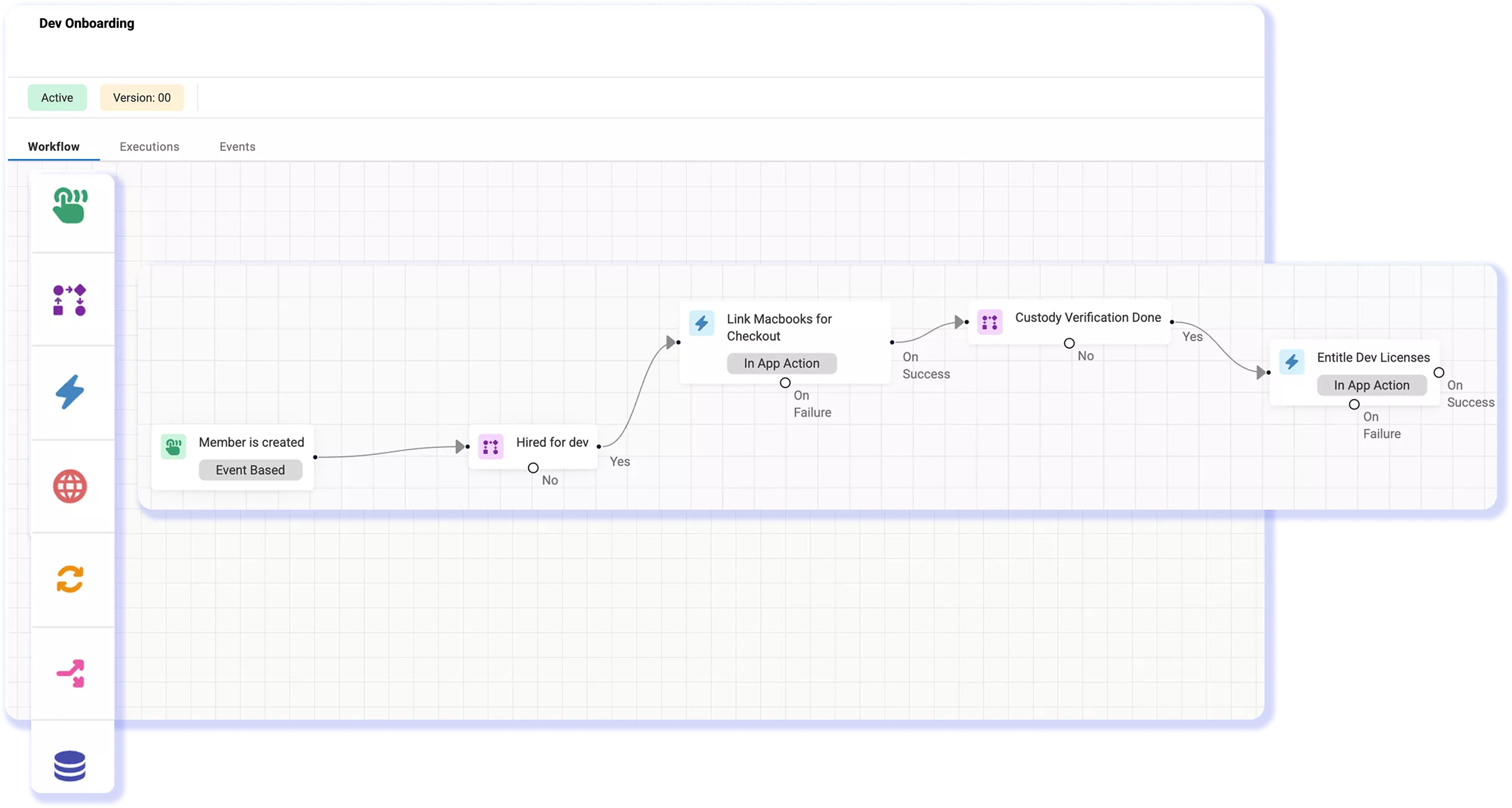Select the blue database stack icon in sidebar
The image size is (1512, 808).
(x=70, y=766)
